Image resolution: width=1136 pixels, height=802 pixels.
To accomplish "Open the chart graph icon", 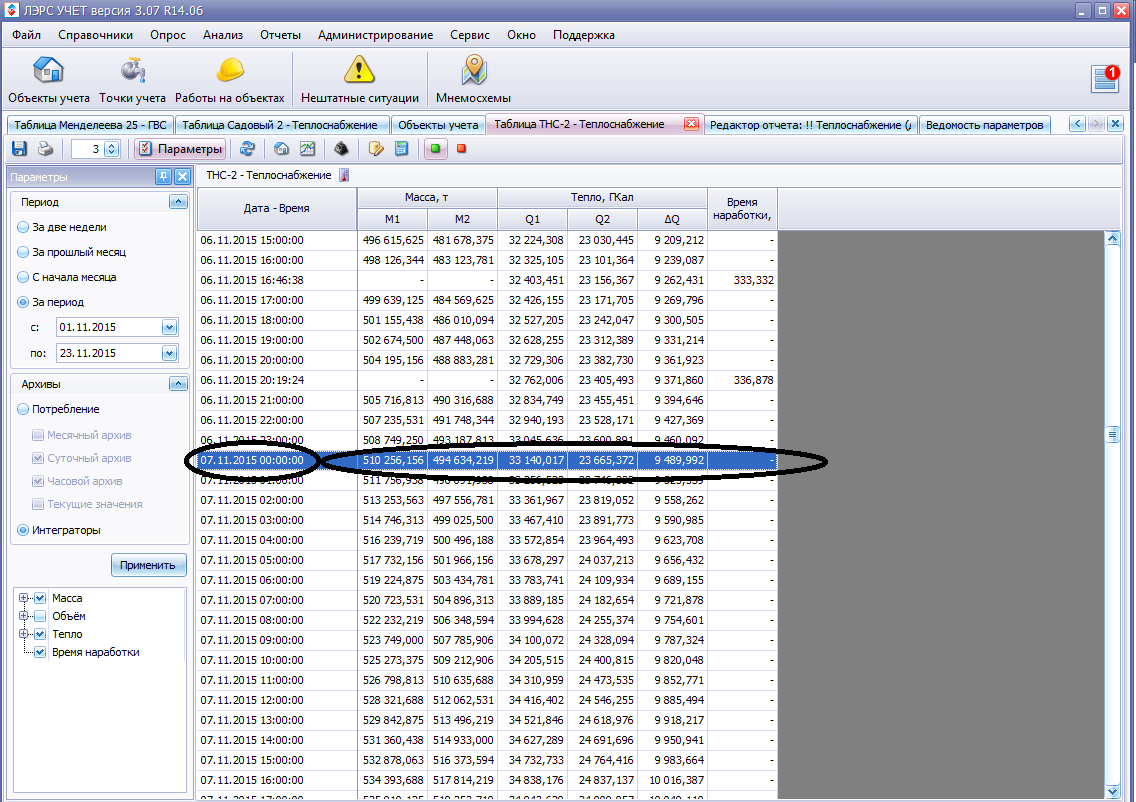I will [307, 149].
